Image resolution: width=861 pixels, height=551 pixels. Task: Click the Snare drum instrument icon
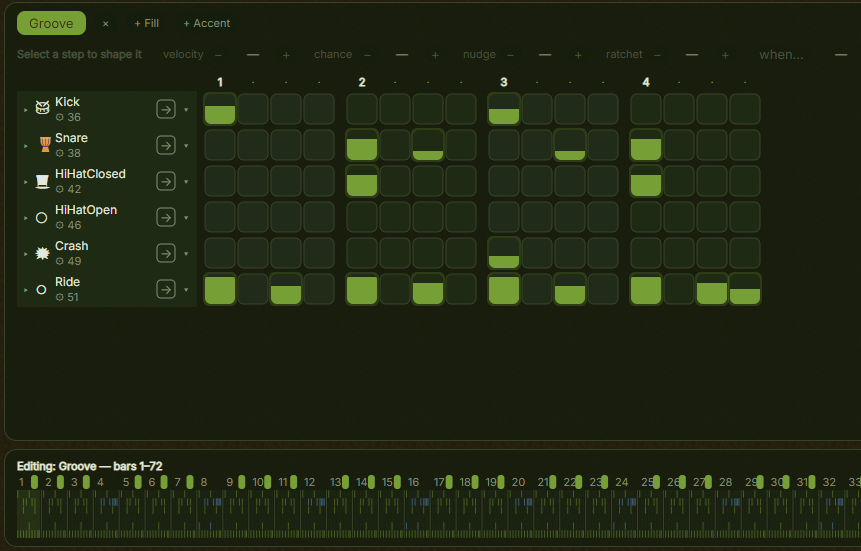45,144
